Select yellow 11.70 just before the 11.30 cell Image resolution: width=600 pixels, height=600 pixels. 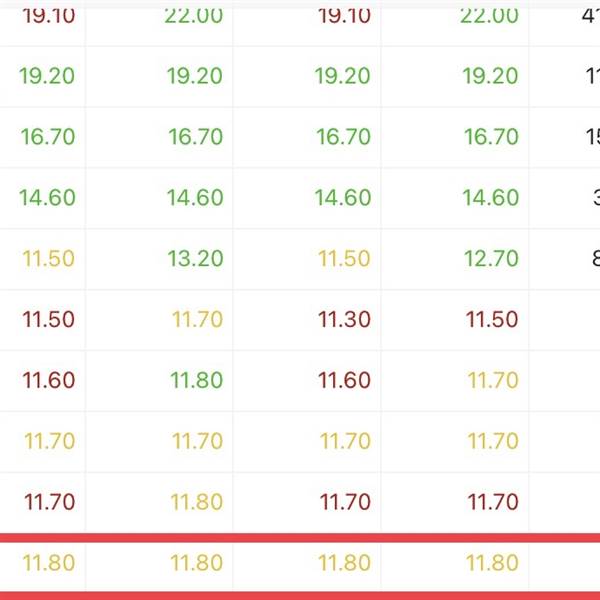(197, 319)
